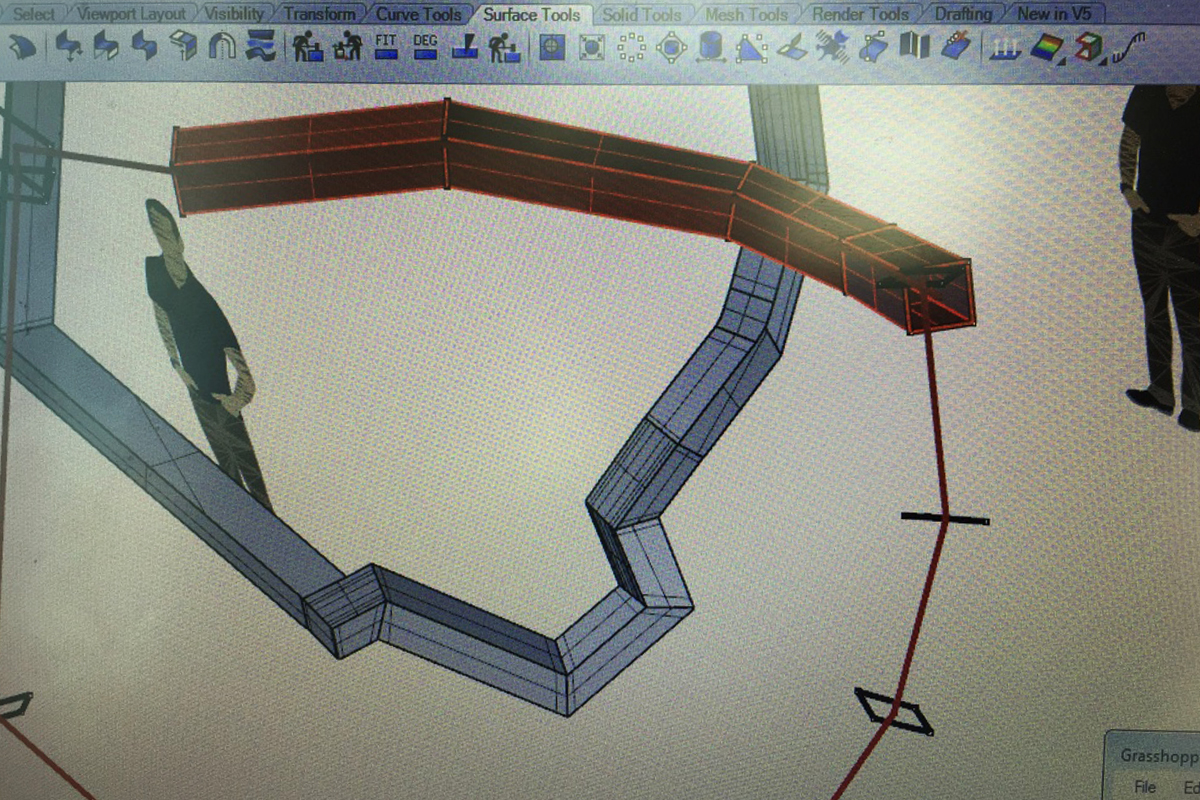This screenshot has width=1200, height=800.
Task: Switch to the Curve Tools tab
Action: (x=419, y=14)
